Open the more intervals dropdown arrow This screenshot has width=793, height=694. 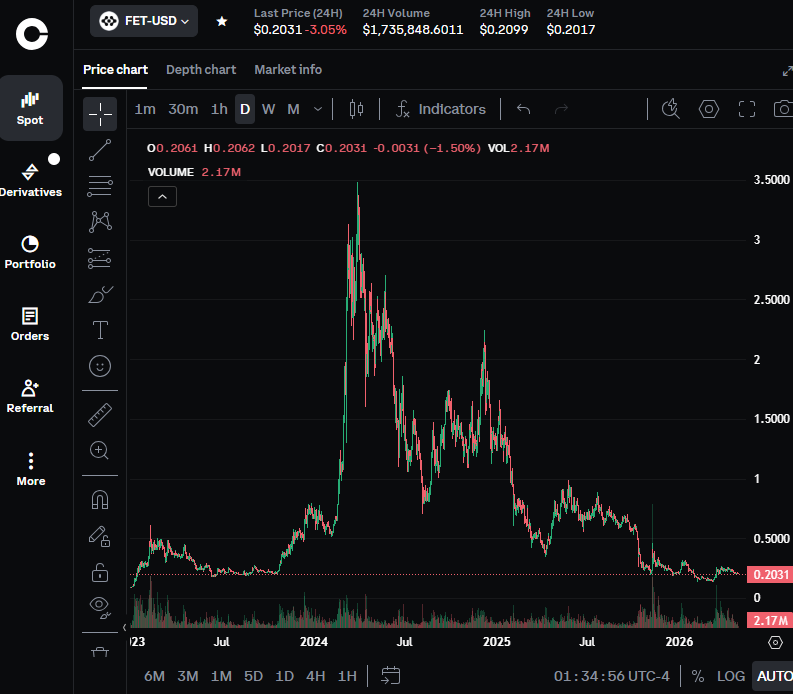click(x=318, y=109)
